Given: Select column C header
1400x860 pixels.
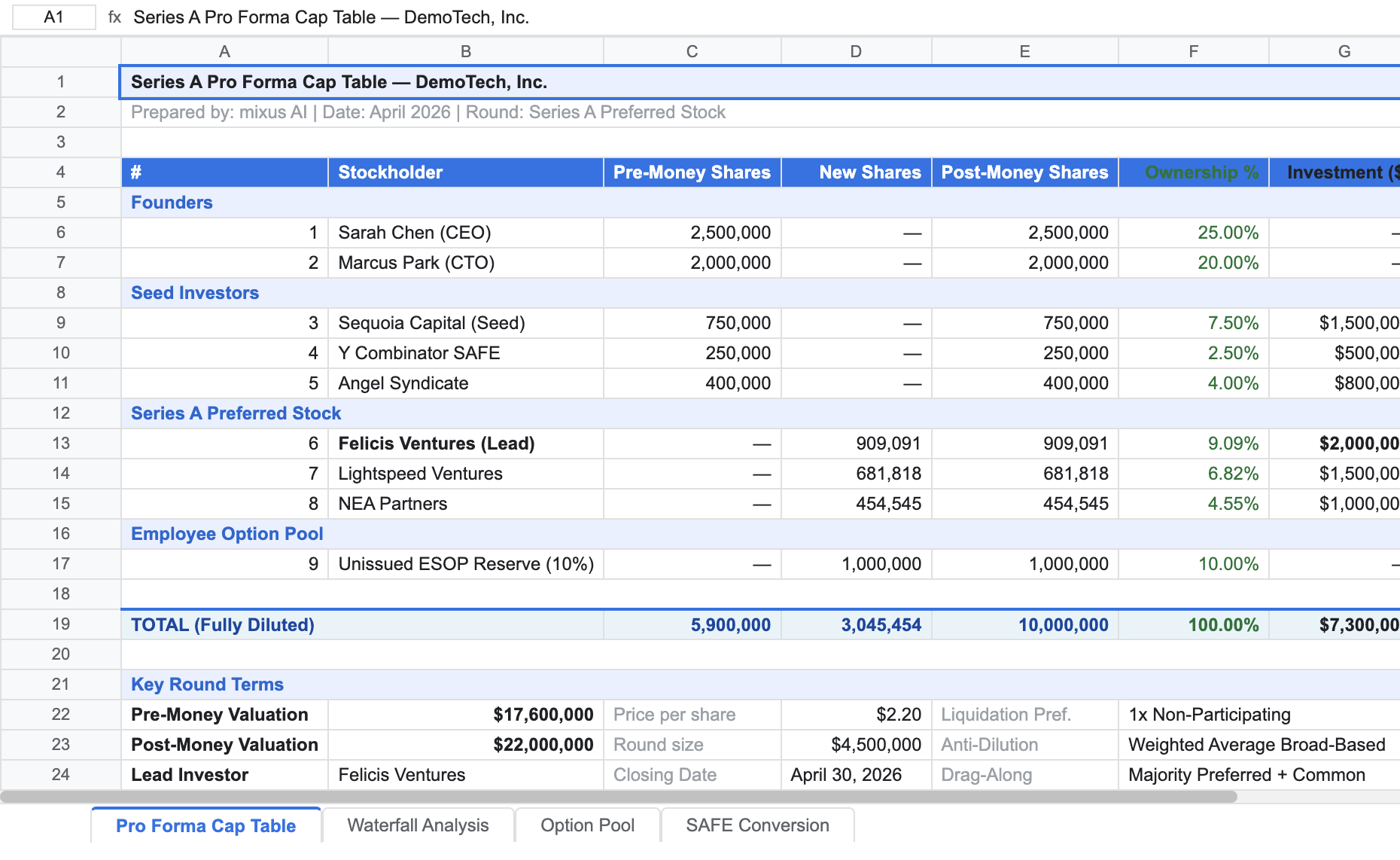Looking at the screenshot, I should click(691, 51).
